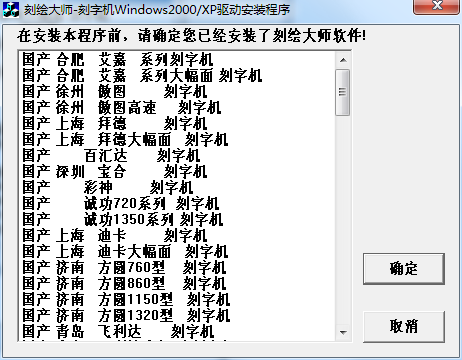
Task: Select 国产 合肥 艾嘉 系列刻字机
Action: tap(177, 60)
